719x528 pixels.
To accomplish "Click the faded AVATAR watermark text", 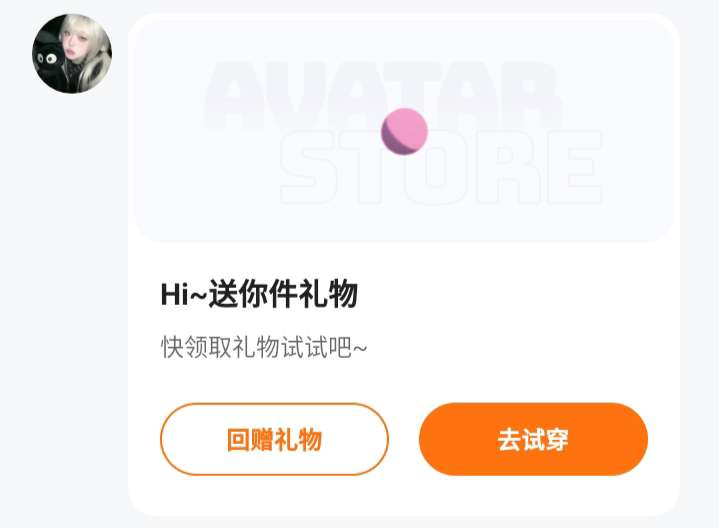I will point(383,96).
